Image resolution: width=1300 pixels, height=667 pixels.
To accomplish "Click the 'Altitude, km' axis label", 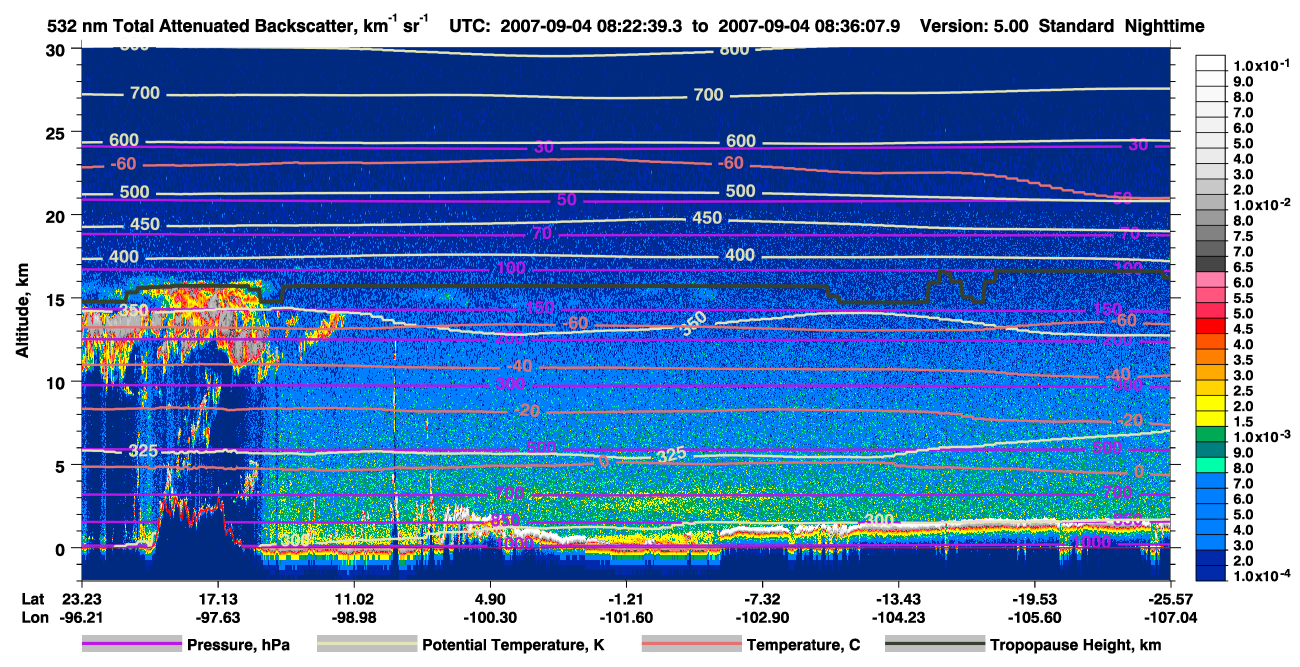I will pos(22,313).
